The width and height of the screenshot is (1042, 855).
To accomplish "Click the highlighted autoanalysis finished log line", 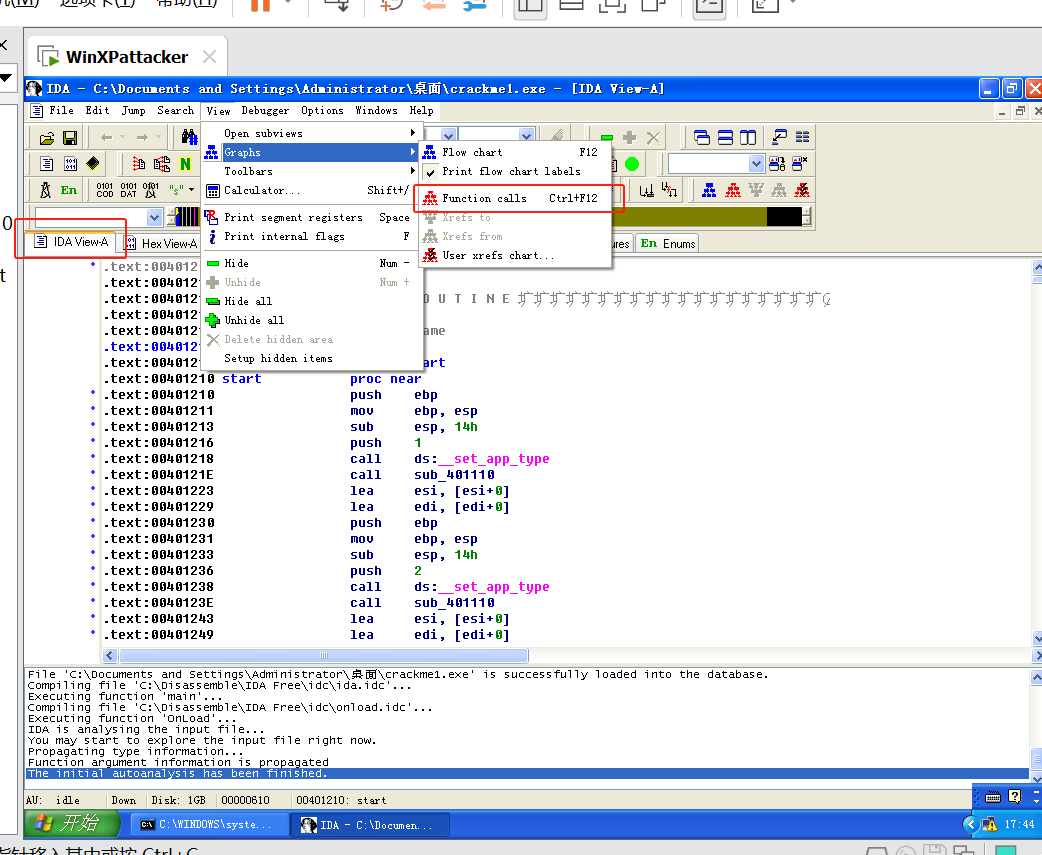I will pyautogui.click(x=528, y=773).
